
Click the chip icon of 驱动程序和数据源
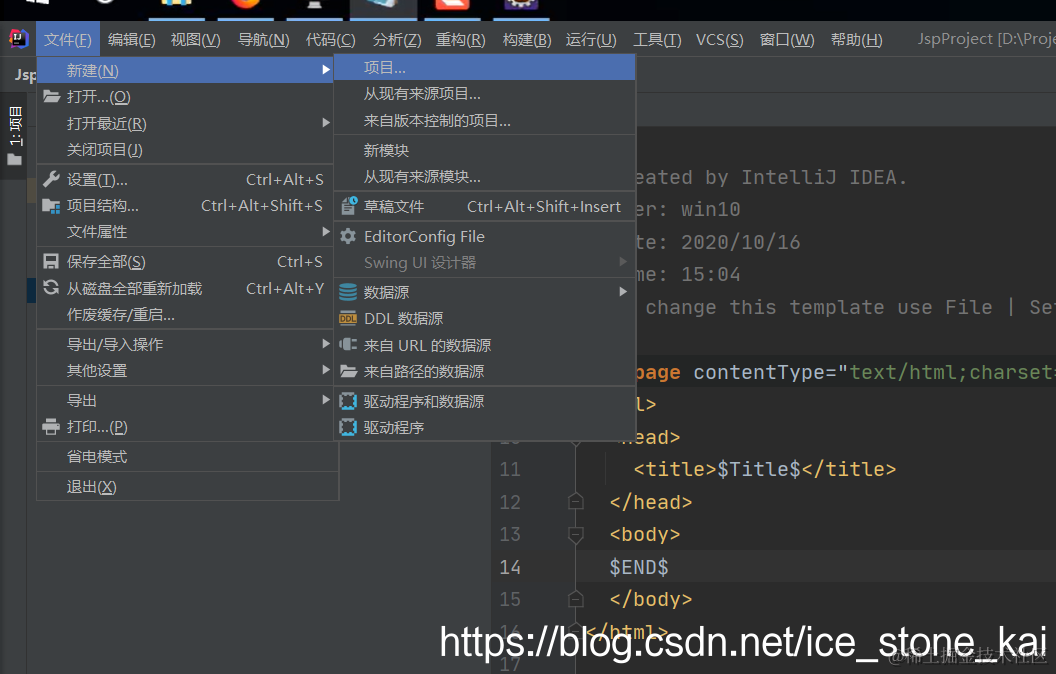348,401
